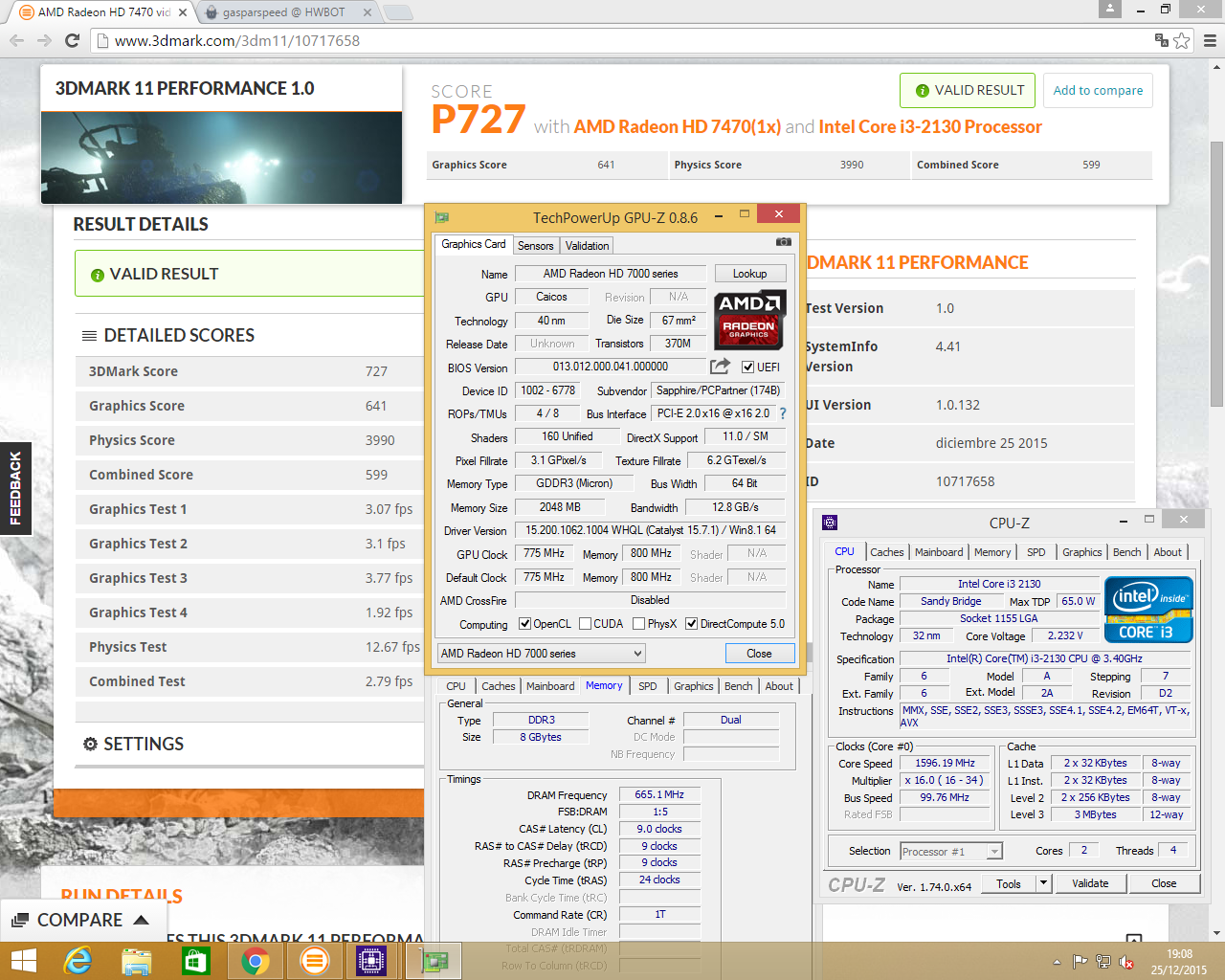Click GPU Name field AMD Radeon HD 7000 series
Viewport: 1225px width, 980px height.
pos(611,274)
